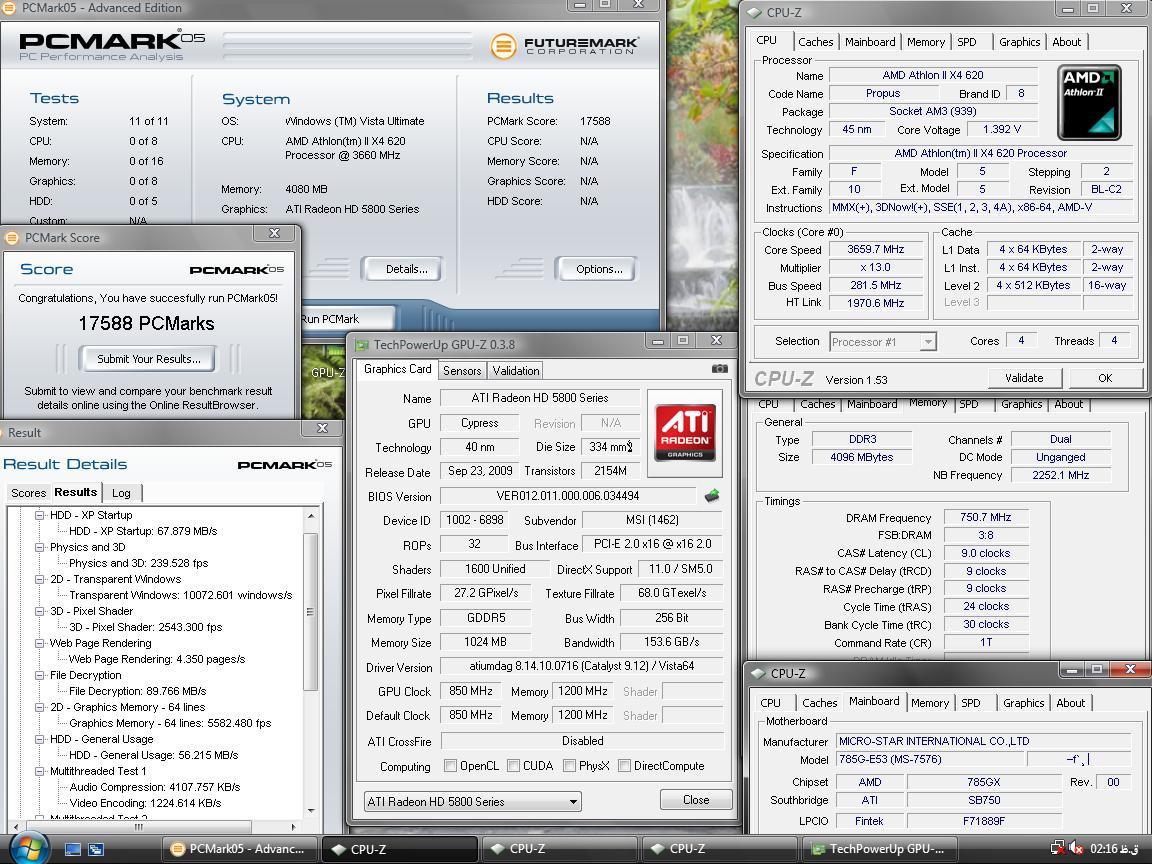Viewport: 1152px width, 864px height.
Task: Click Close button in GPU-Z
Action: (x=696, y=799)
